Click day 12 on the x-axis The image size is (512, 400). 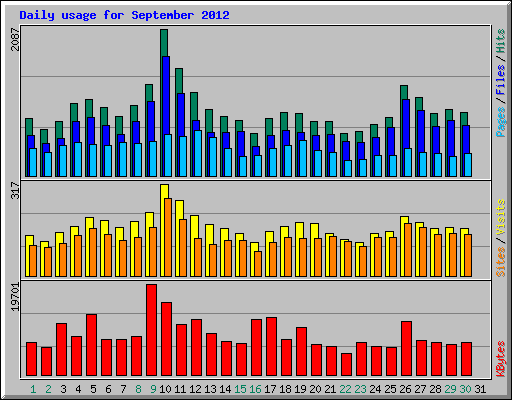[x=195, y=389]
